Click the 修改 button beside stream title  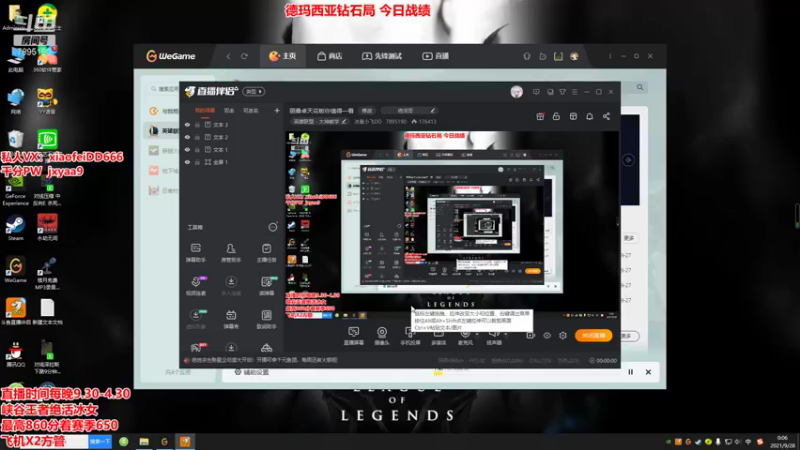pos(367,110)
